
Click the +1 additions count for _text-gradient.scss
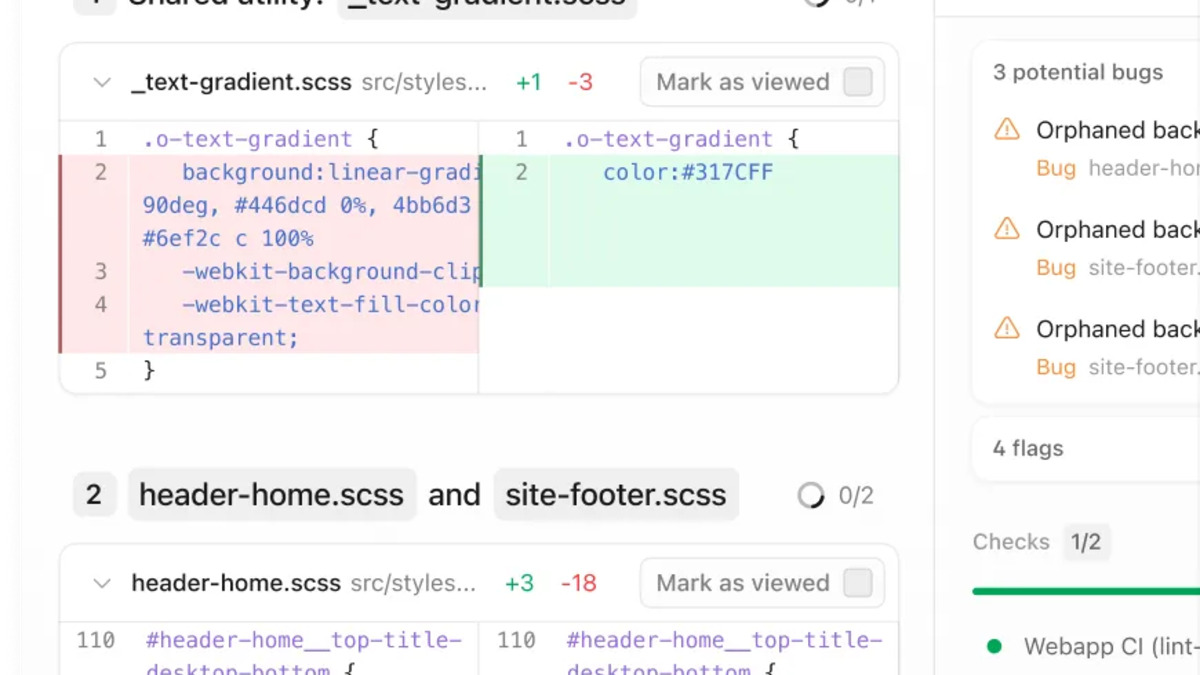[x=529, y=83]
